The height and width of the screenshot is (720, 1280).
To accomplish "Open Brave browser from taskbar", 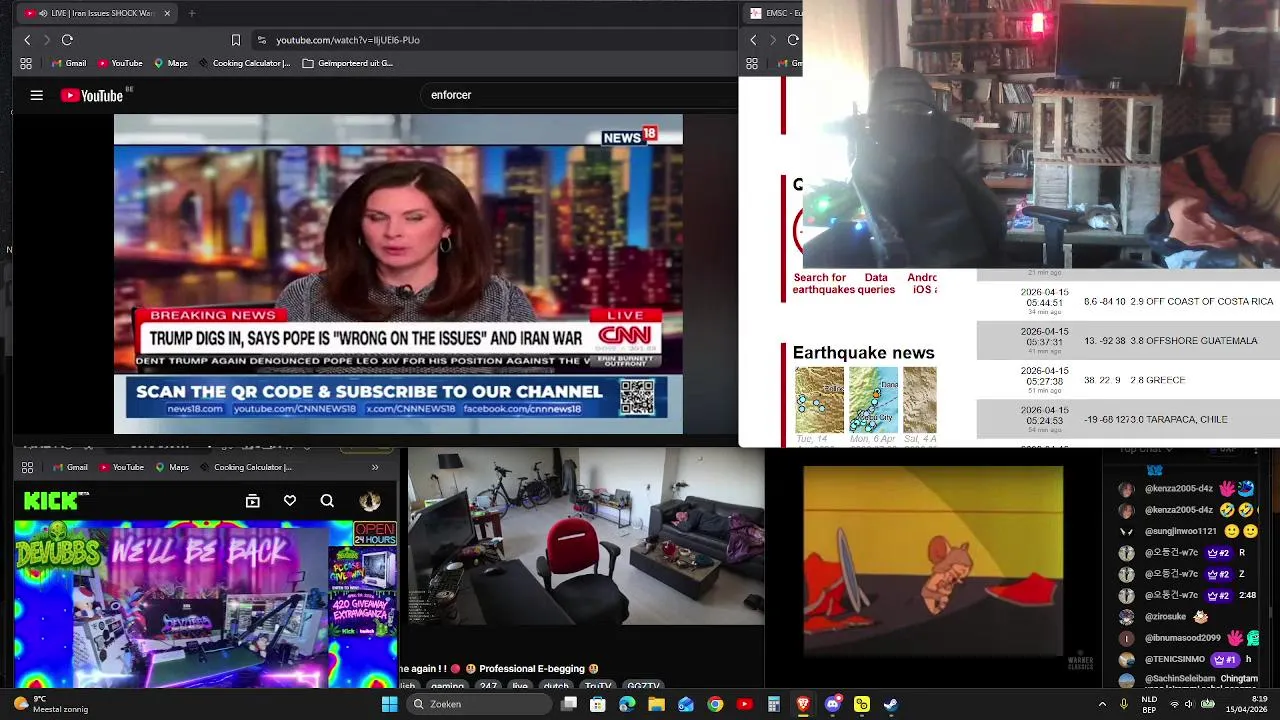I will tap(803, 704).
